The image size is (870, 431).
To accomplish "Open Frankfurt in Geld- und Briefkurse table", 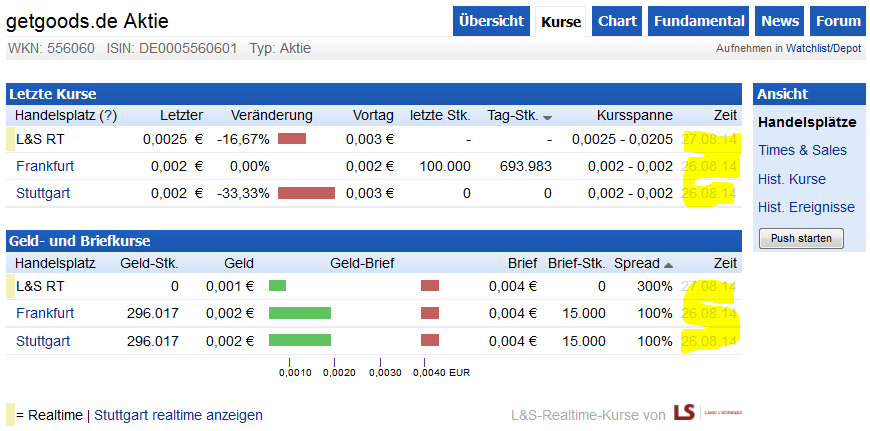I will (x=45, y=313).
